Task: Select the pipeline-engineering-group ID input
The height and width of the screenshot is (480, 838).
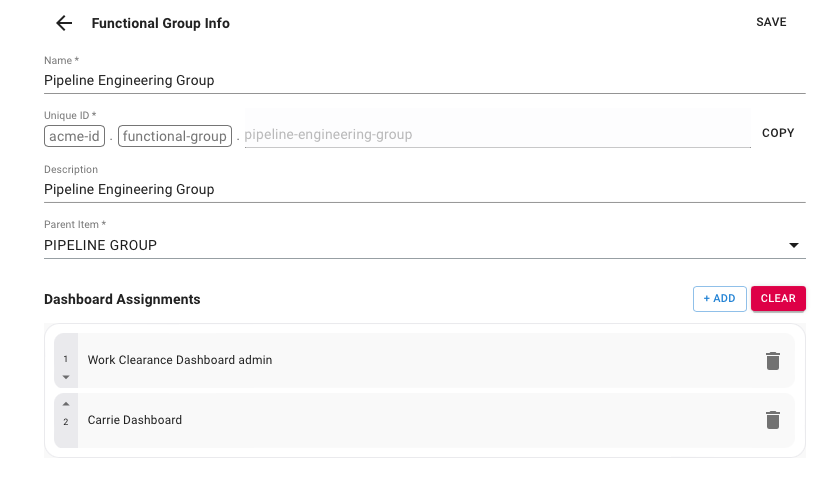Action: point(496,134)
